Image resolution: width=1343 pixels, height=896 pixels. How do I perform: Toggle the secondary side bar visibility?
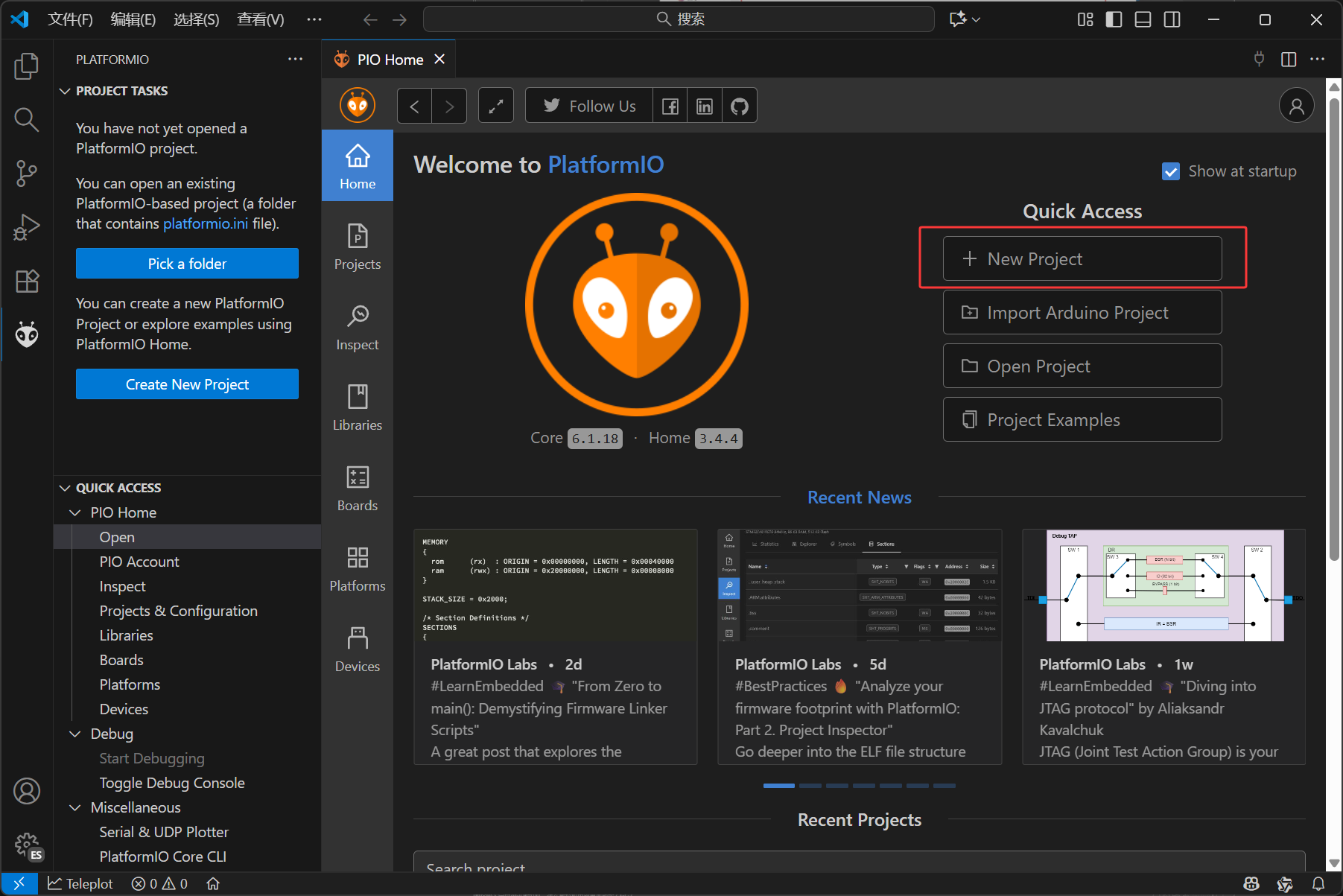[1172, 19]
